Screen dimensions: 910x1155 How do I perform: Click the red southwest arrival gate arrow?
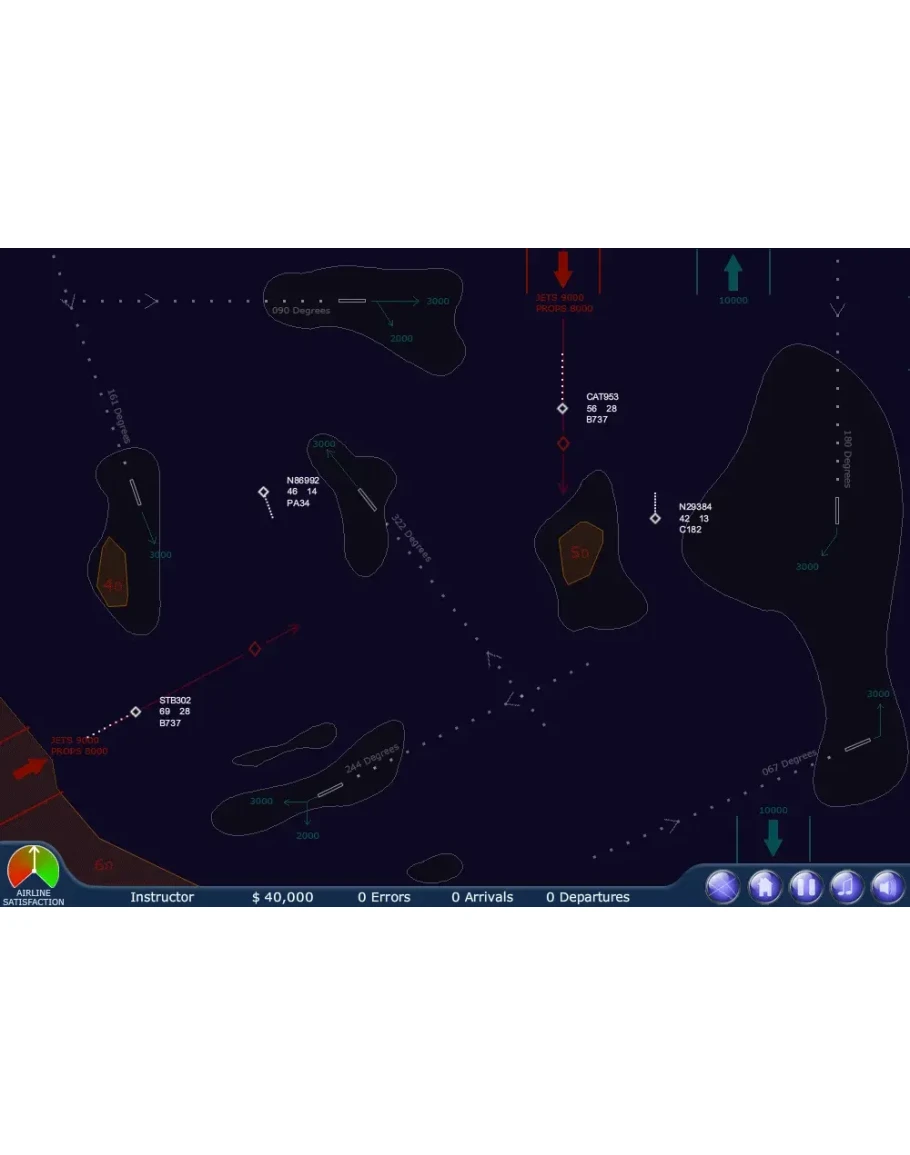(30, 768)
